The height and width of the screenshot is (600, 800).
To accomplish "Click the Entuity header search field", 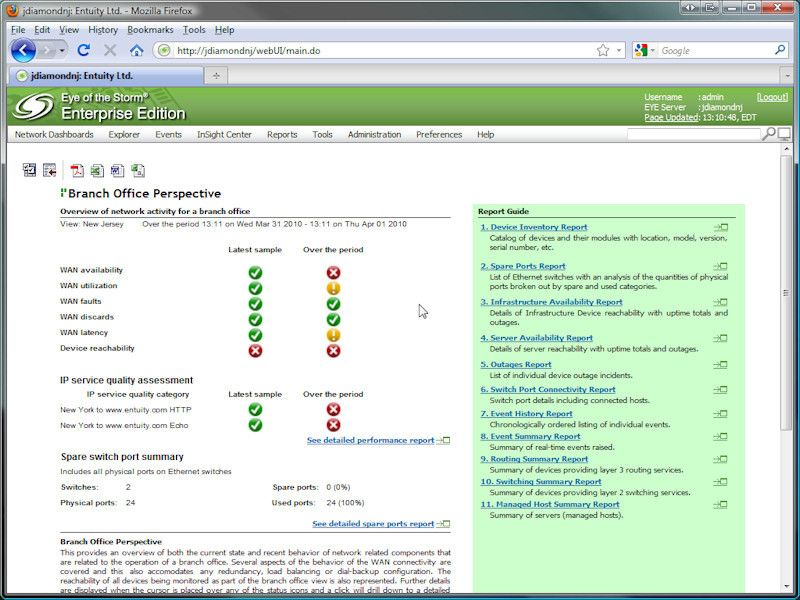I will 693,134.
